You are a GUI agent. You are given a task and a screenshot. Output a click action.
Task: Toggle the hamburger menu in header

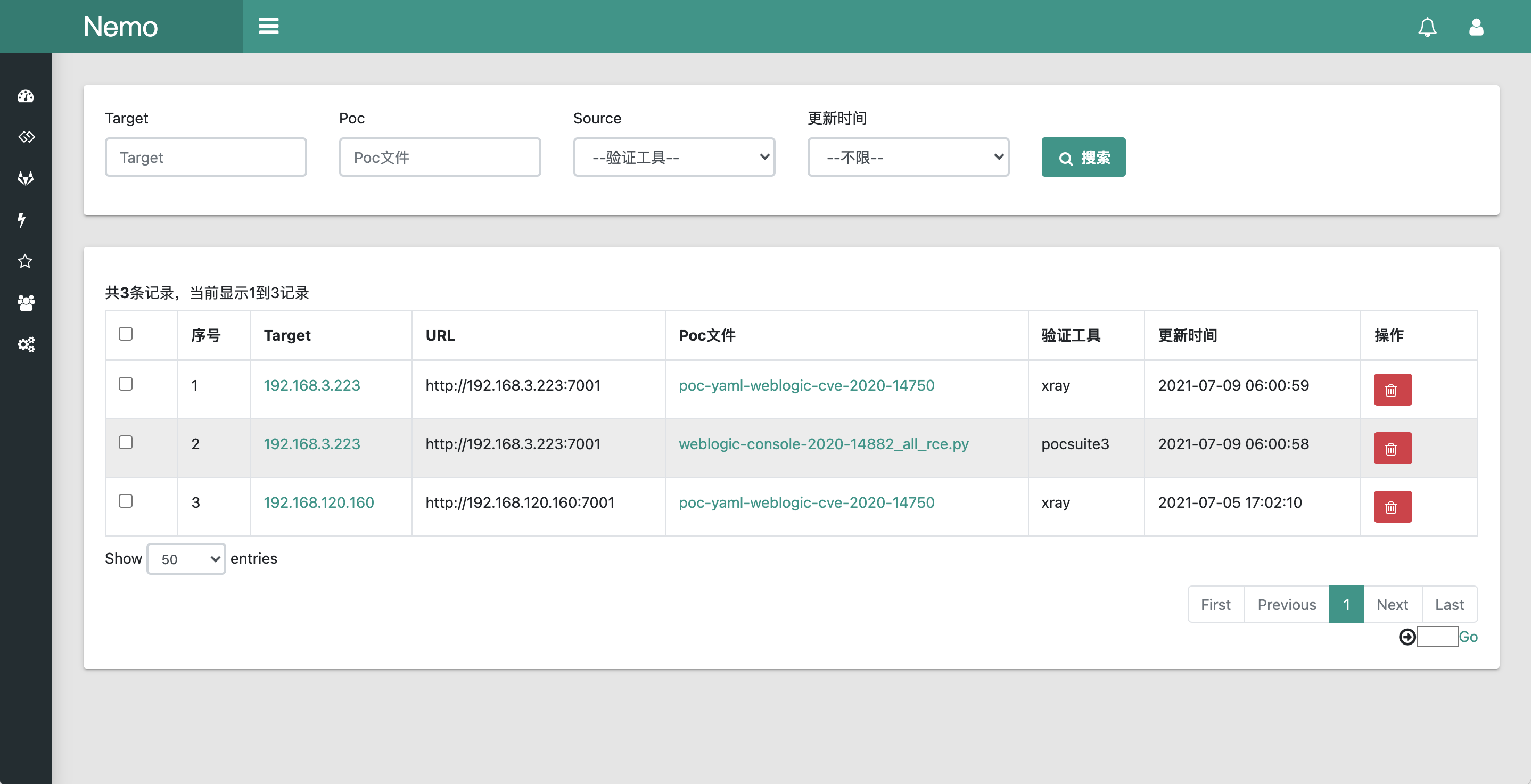(x=269, y=26)
